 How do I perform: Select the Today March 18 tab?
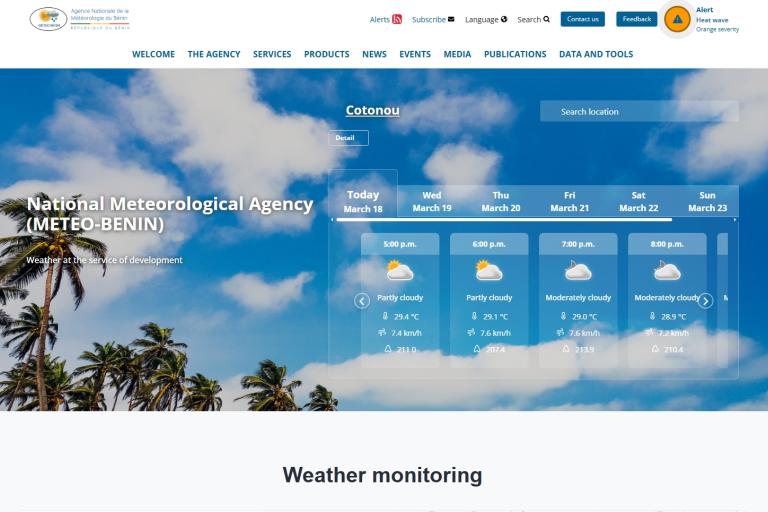pyautogui.click(x=363, y=201)
